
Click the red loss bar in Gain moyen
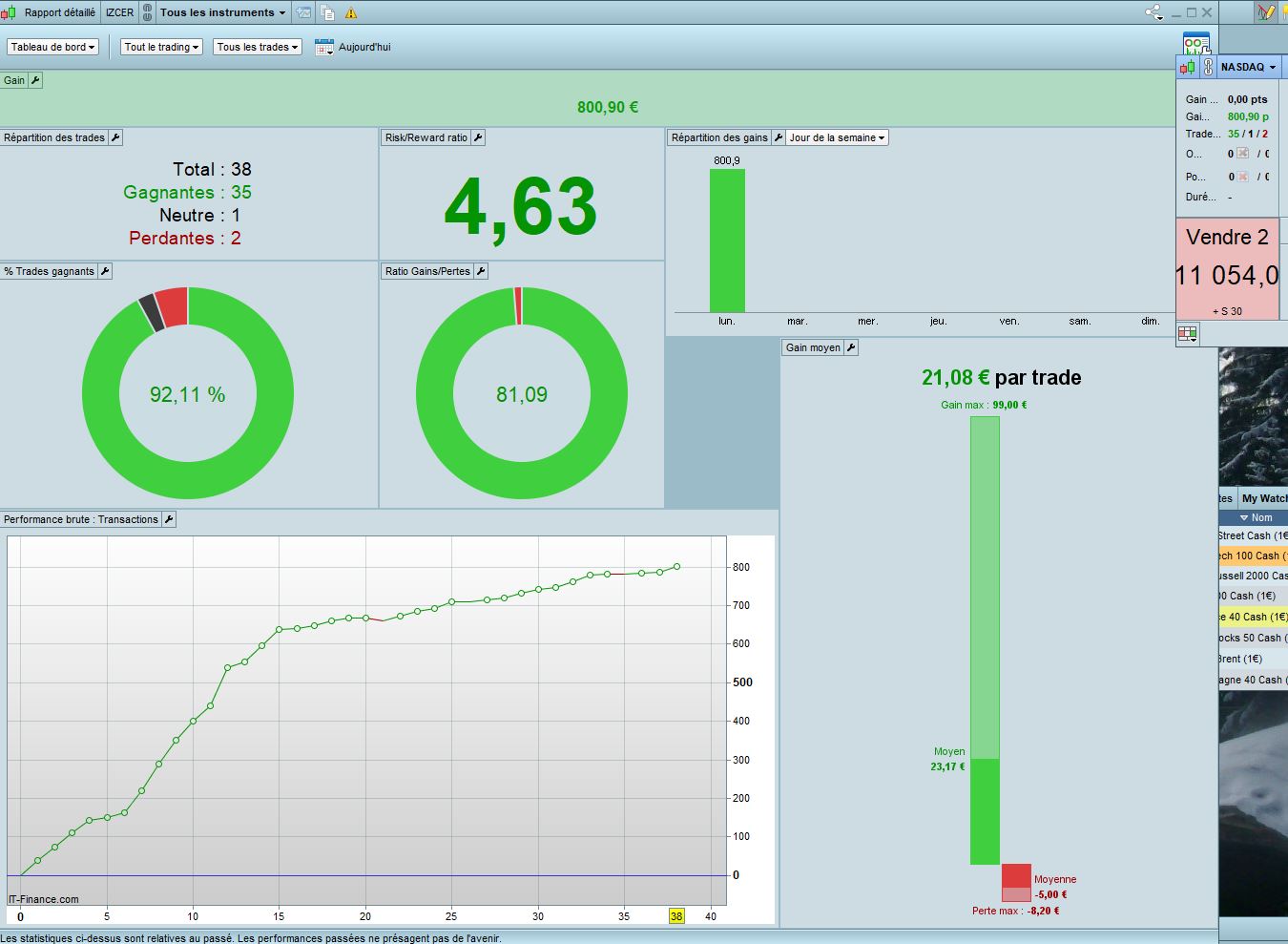tap(1016, 883)
